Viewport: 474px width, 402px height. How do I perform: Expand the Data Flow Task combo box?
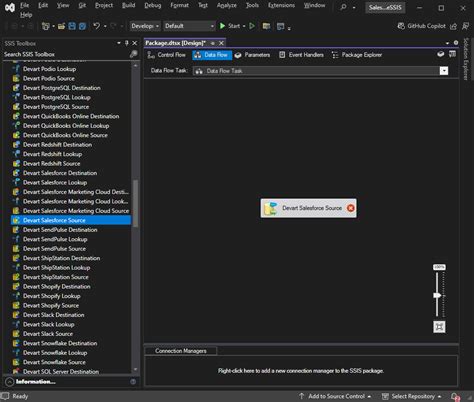(x=444, y=70)
